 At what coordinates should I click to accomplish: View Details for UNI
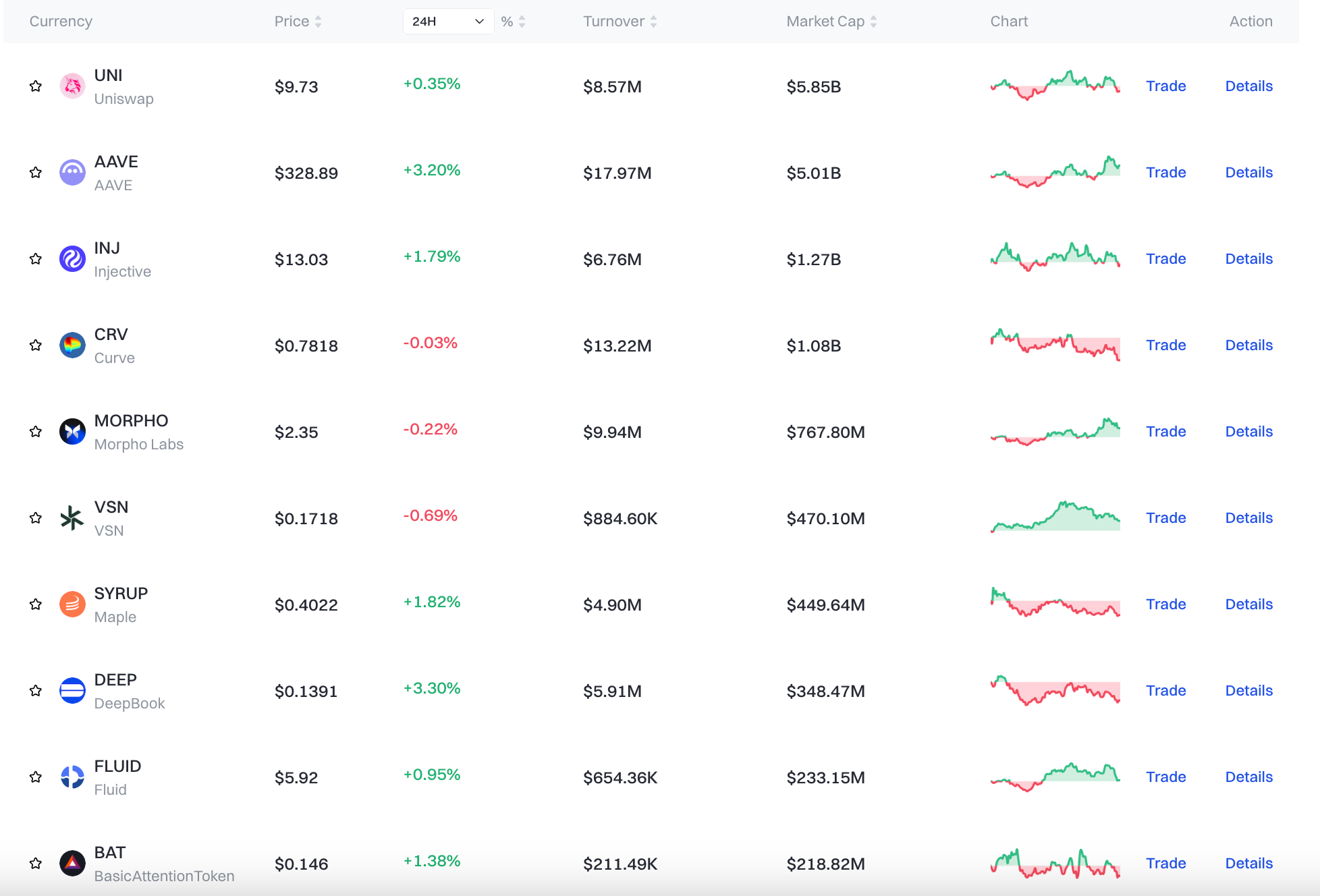point(1249,86)
